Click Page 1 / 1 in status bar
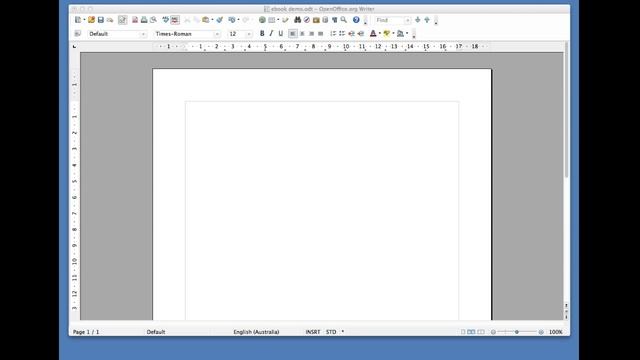This screenshot has width=640, height=360. (x=86, y=332)
